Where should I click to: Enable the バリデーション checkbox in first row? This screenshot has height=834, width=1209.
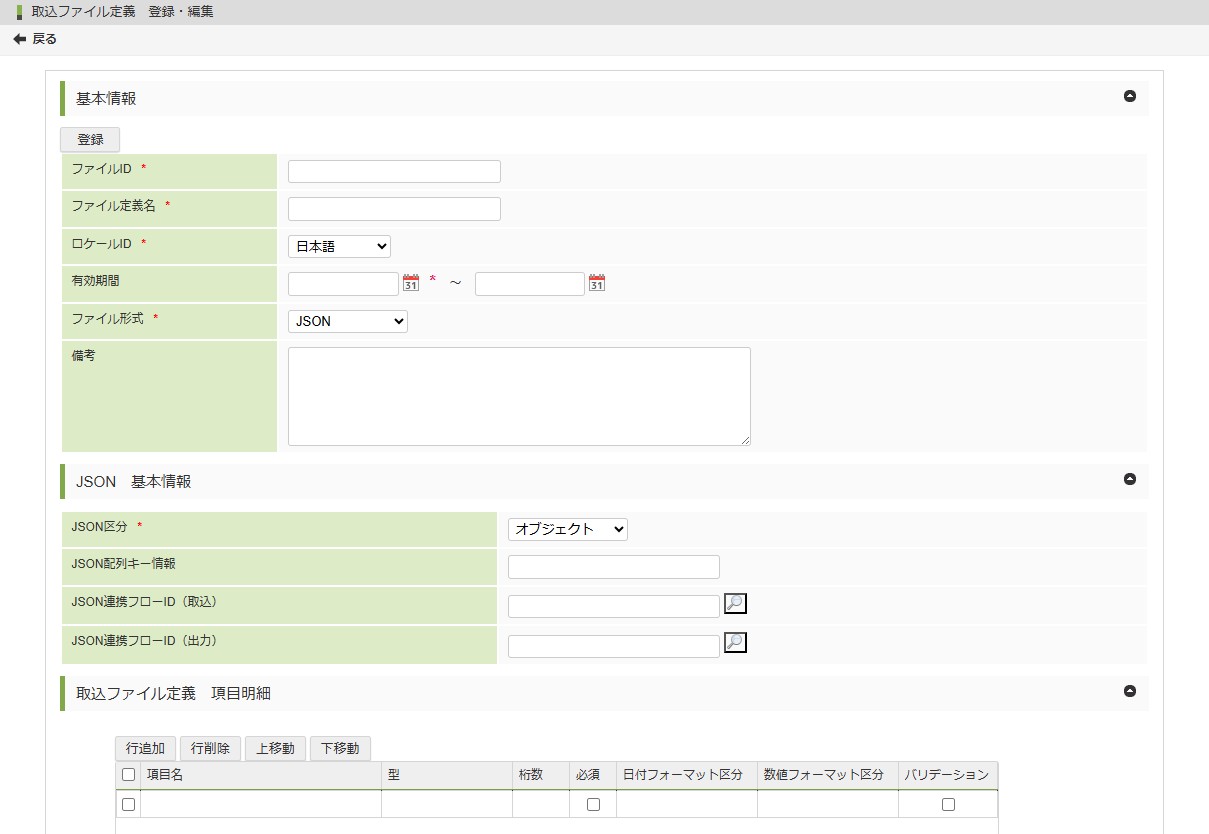pyautogui.click(x=948, y=804)
